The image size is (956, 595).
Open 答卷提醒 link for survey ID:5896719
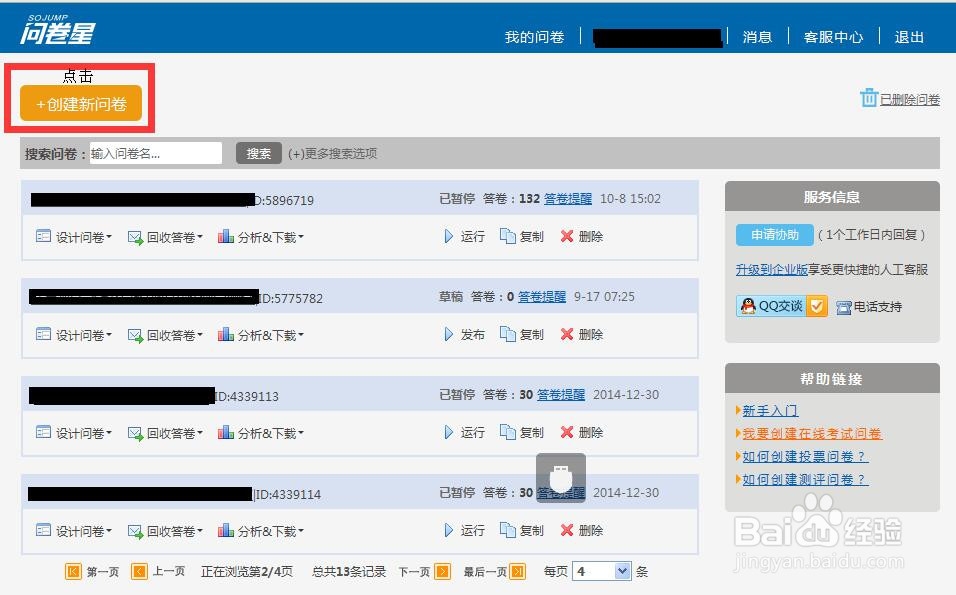pos(568,199)
